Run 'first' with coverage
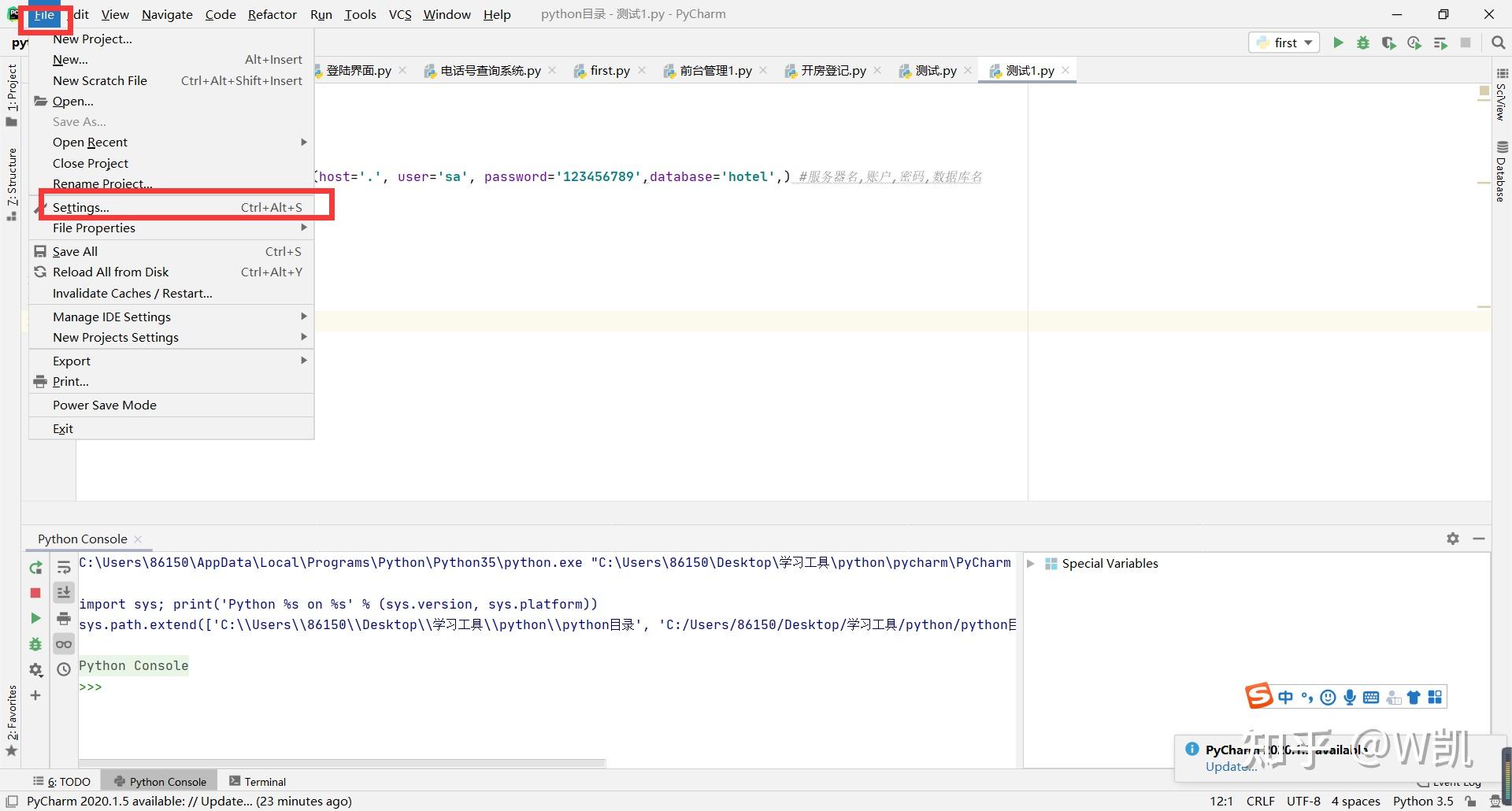The height and width of the screenshot is (811, 1512). [1388, 43]
